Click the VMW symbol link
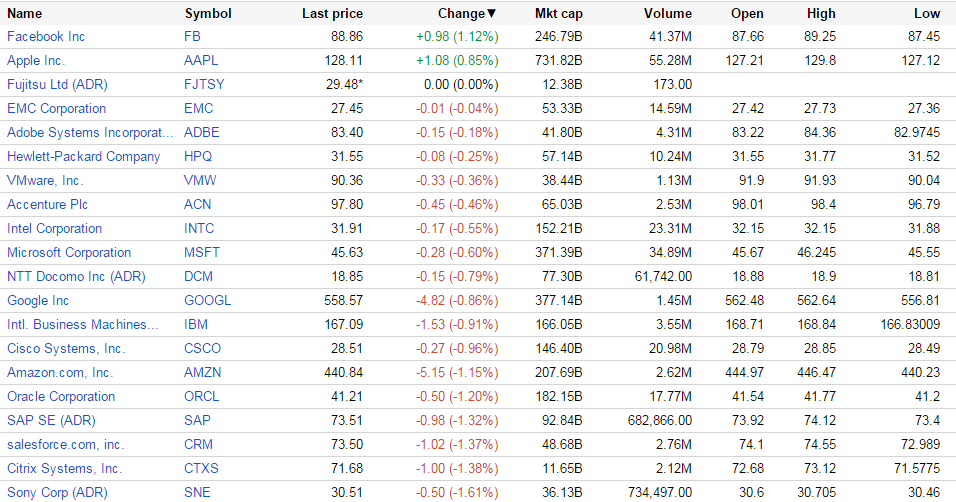956x502 pixels. click(200, 180)
